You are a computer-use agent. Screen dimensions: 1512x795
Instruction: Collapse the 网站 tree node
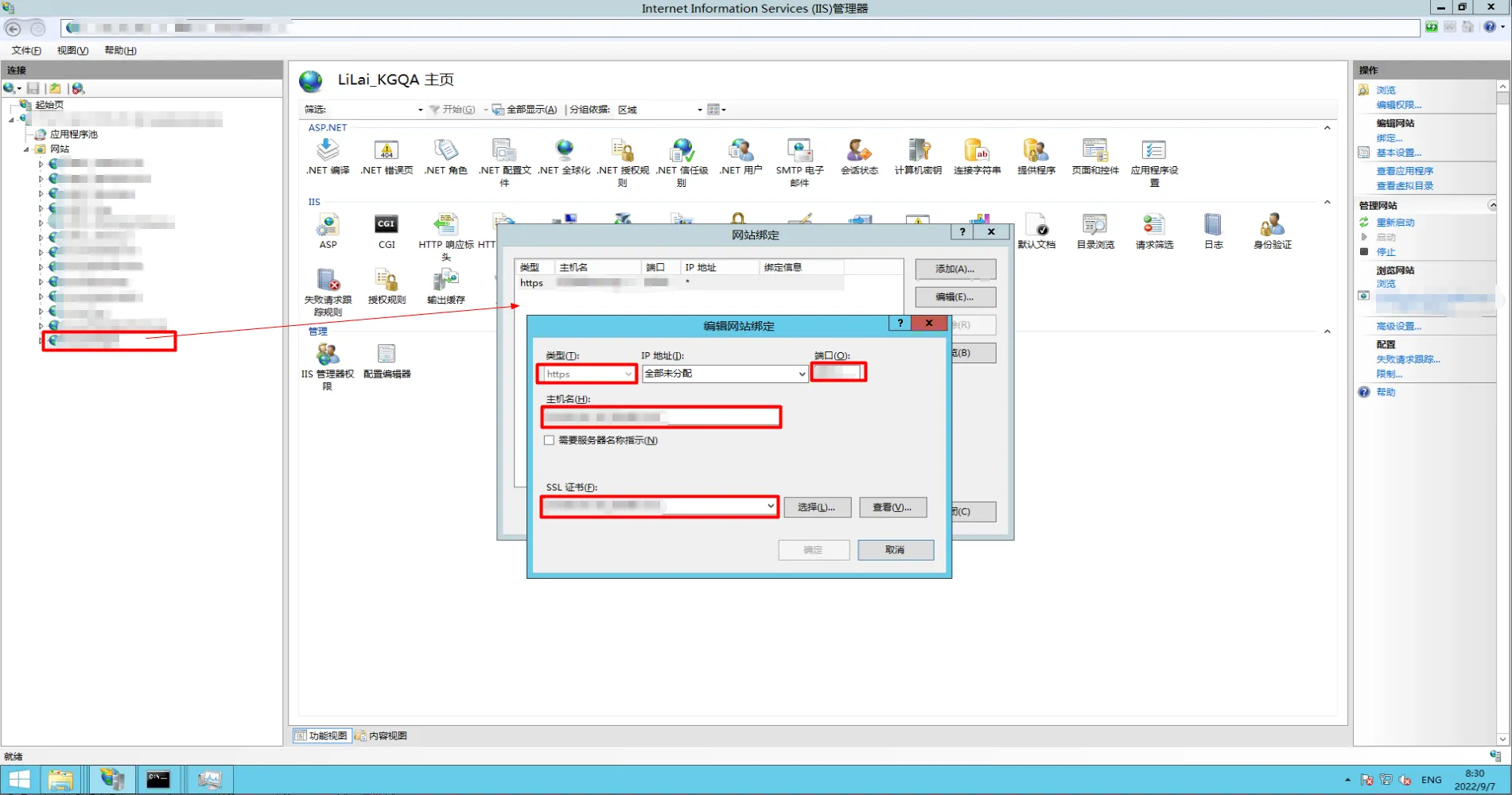coord(26,149)
